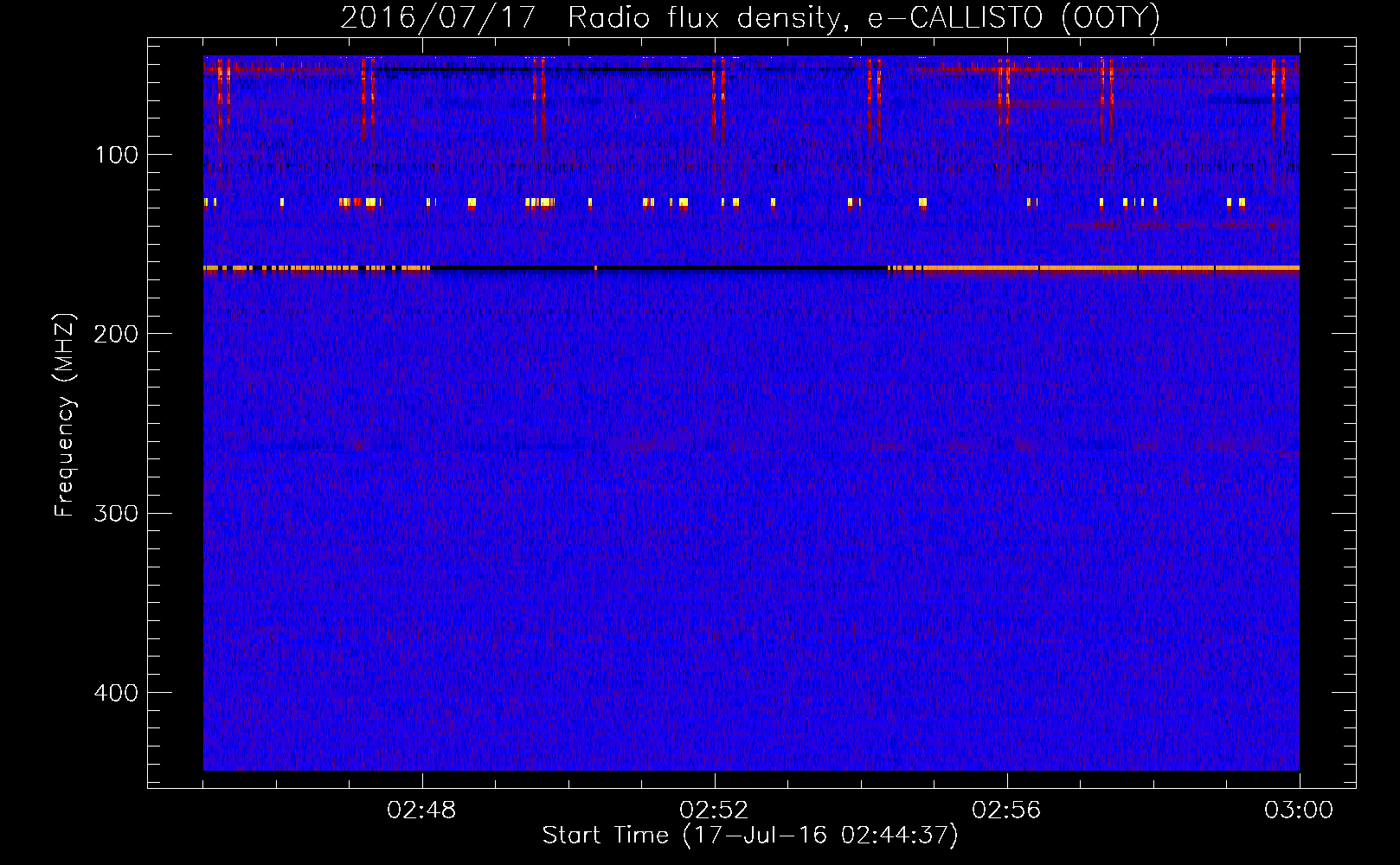
Task: Click the 400 frequency tick label
Action: click(x=117, y=693)
